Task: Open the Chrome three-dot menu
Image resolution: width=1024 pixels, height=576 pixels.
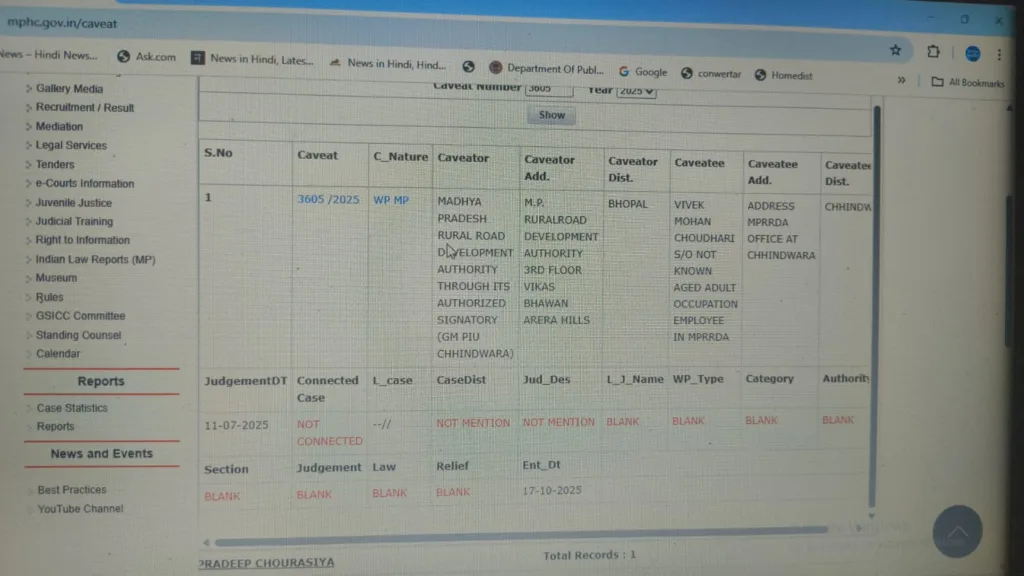Action: point(999,55)
